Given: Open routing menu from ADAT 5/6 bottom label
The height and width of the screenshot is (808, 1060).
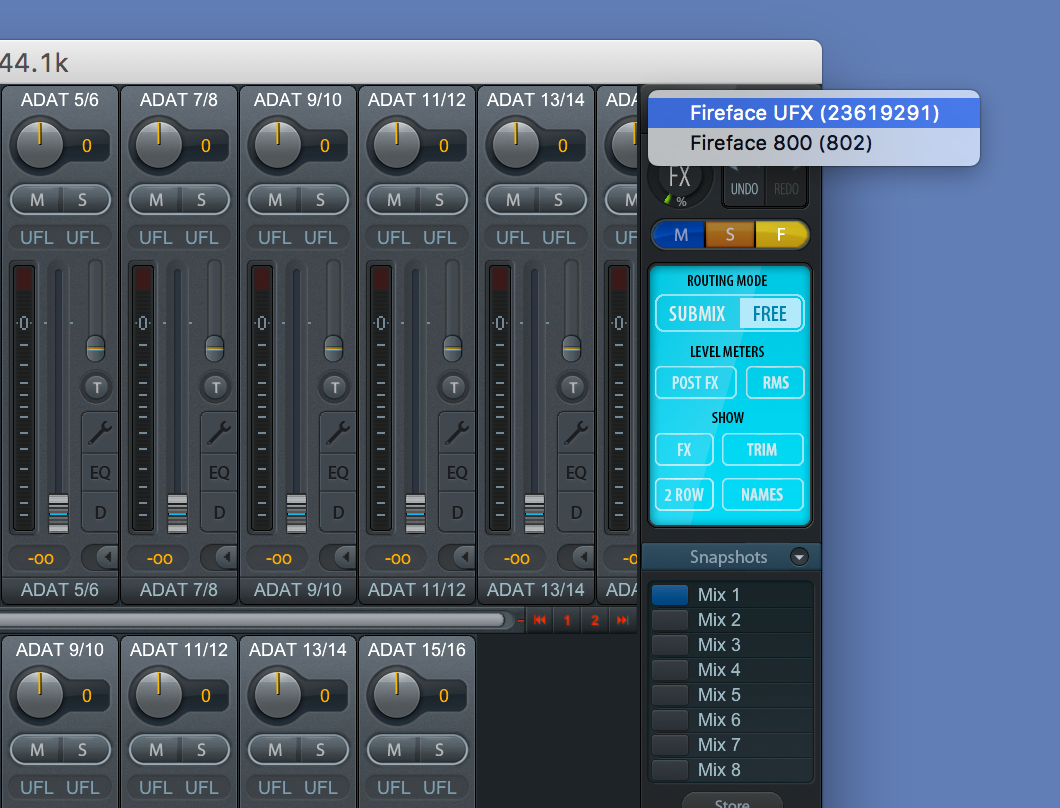Looking at the screenshot, I should pyautogui.click(x=59, y=590).
